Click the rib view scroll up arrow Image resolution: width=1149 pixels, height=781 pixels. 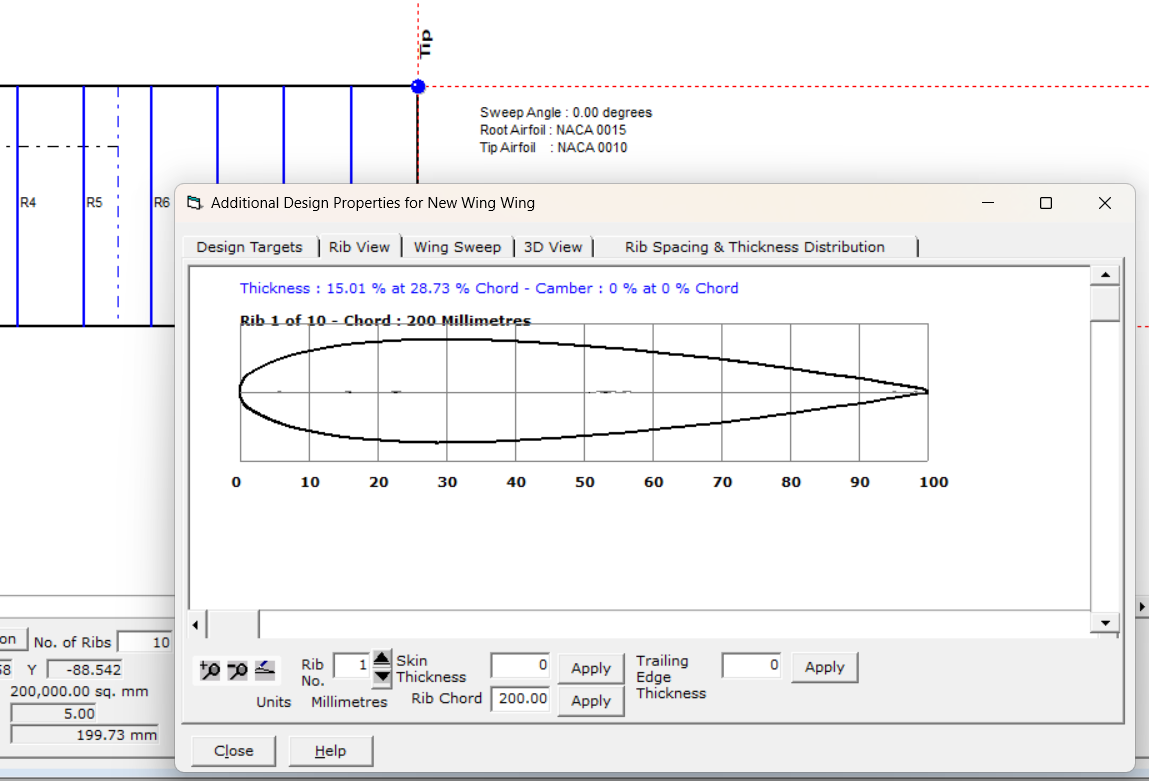(1105, 275)
